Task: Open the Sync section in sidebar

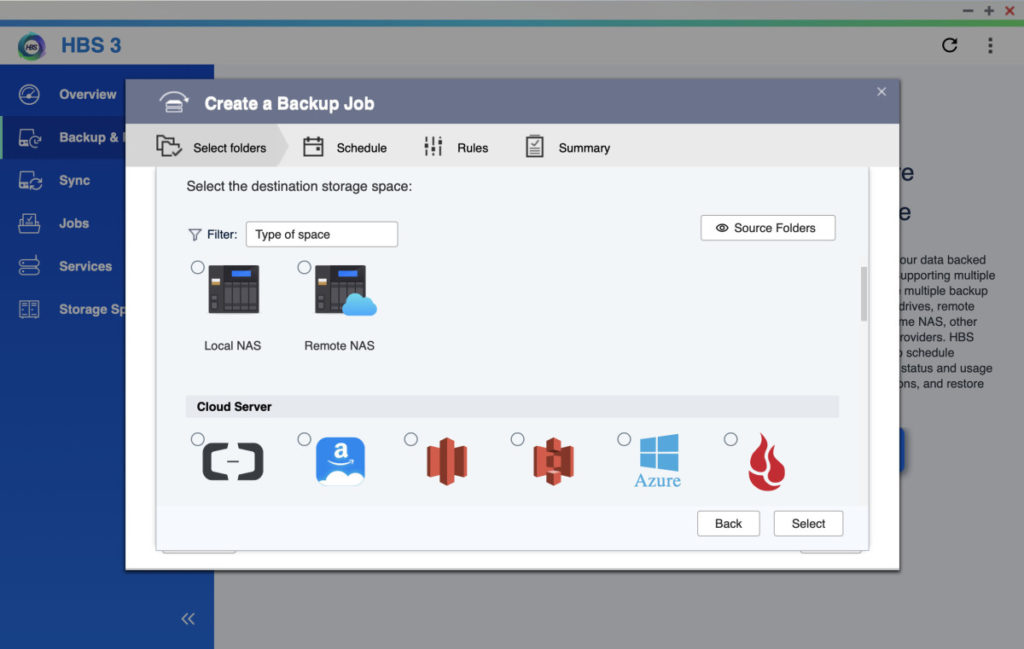Action: (x=74, y=180)
